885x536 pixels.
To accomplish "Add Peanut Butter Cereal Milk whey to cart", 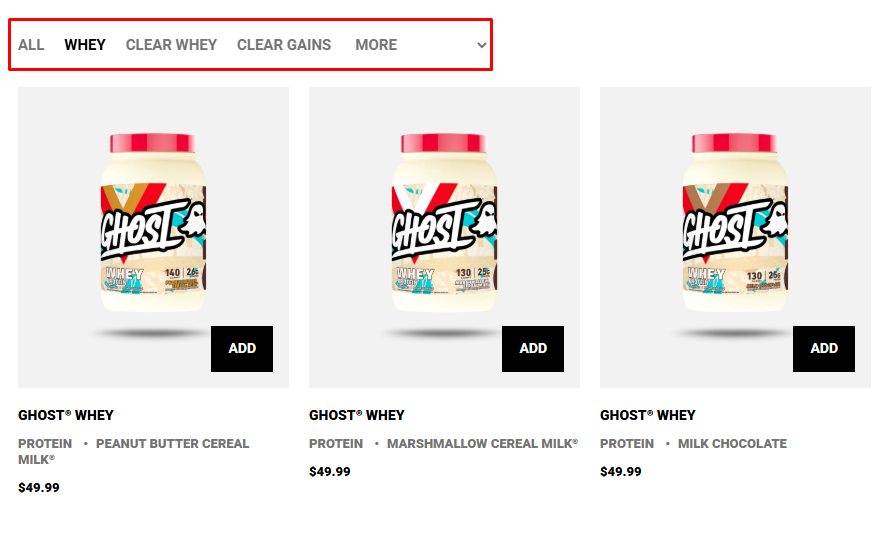I will click(242, 349).
